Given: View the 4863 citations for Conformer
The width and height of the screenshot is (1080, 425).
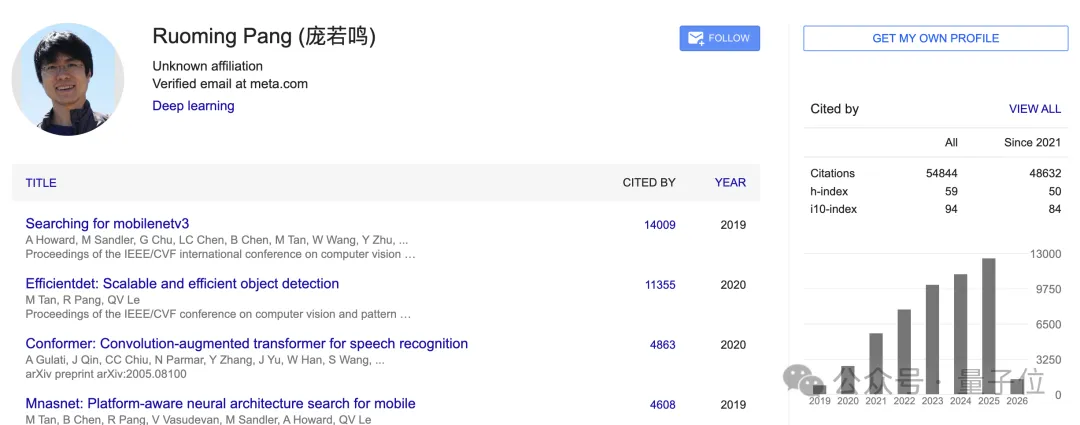Looking at the screenshot, I should click(662, 345).
